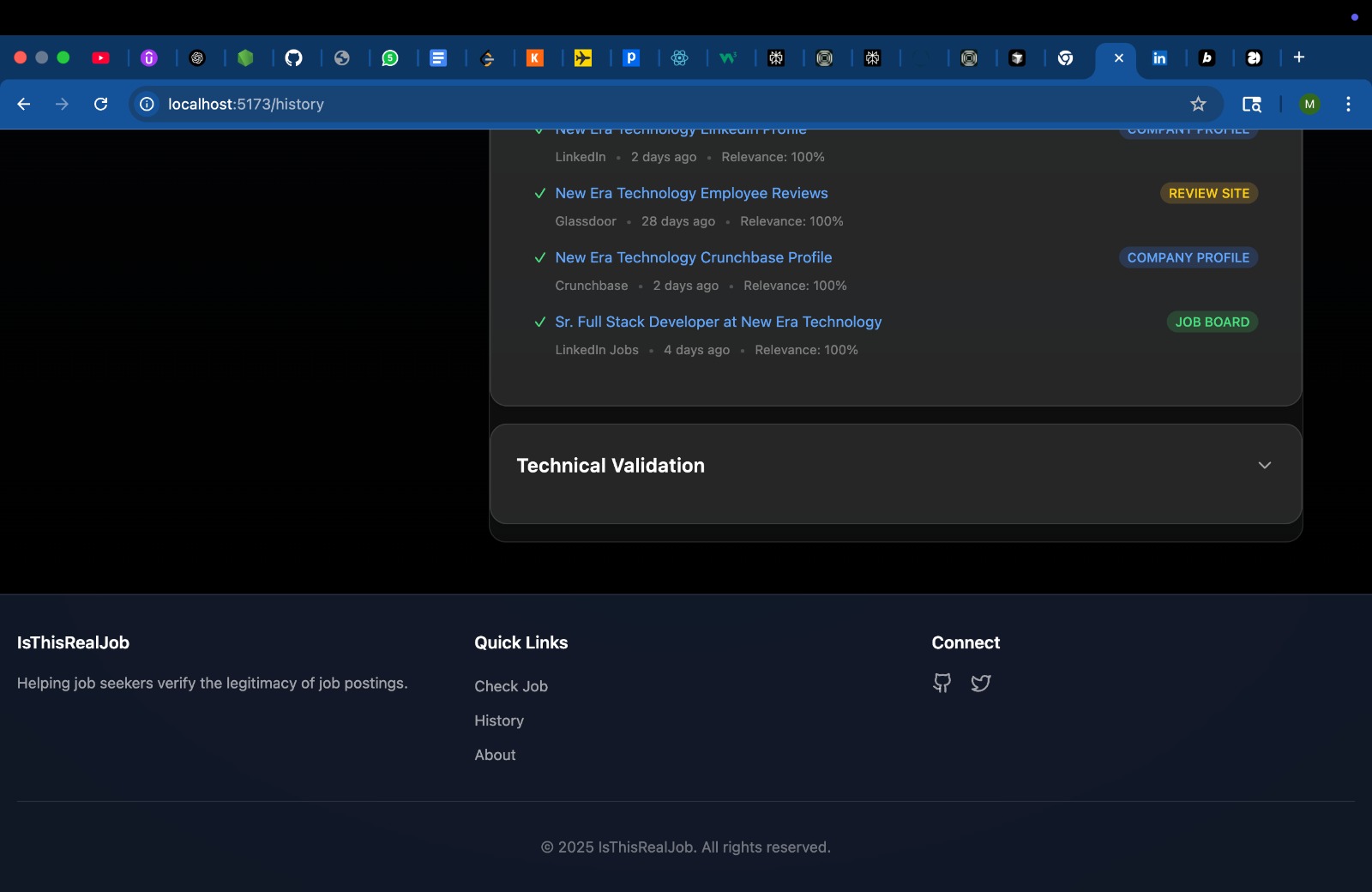Switch to the LinkedIn tab
Image resolution: width=1372 pixels, height=892 pixels.
tap(1159, 58)
